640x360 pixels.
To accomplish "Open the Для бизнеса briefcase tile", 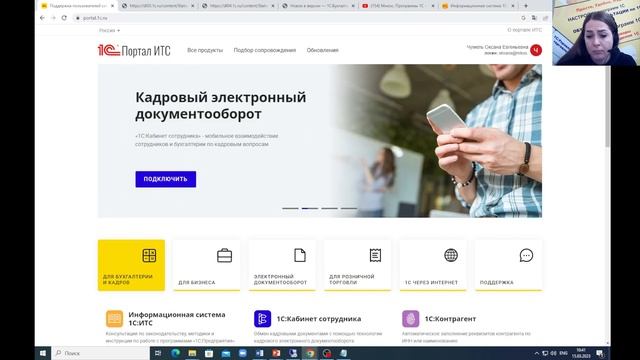I will [x=207, y=265].
